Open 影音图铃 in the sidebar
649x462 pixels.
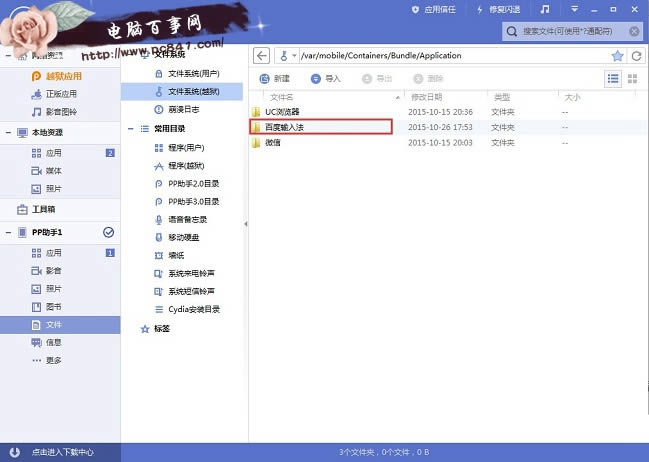[x=60, y=112]
